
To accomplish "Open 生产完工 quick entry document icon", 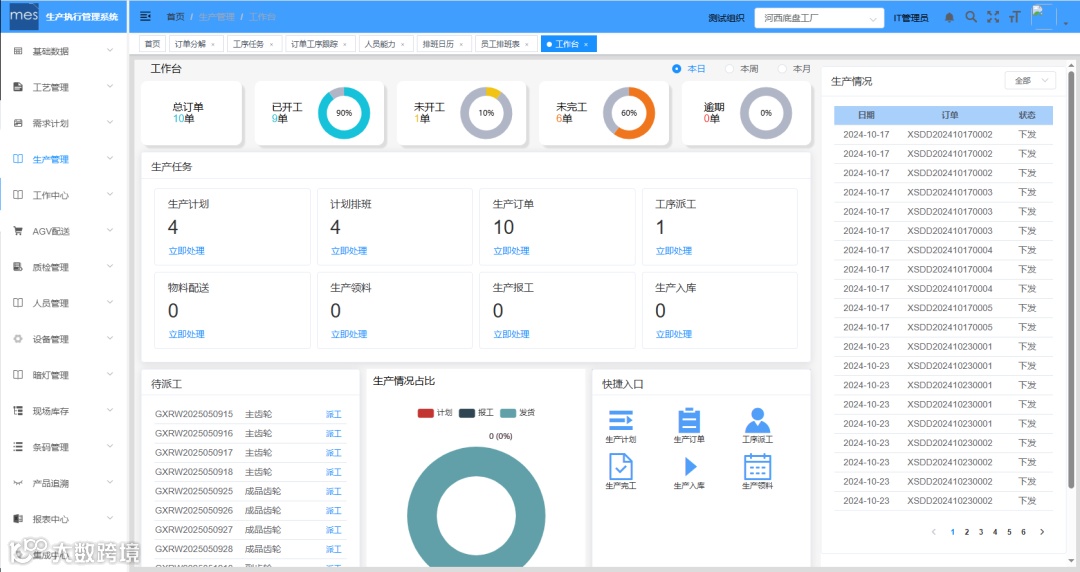I will (621, 467).
